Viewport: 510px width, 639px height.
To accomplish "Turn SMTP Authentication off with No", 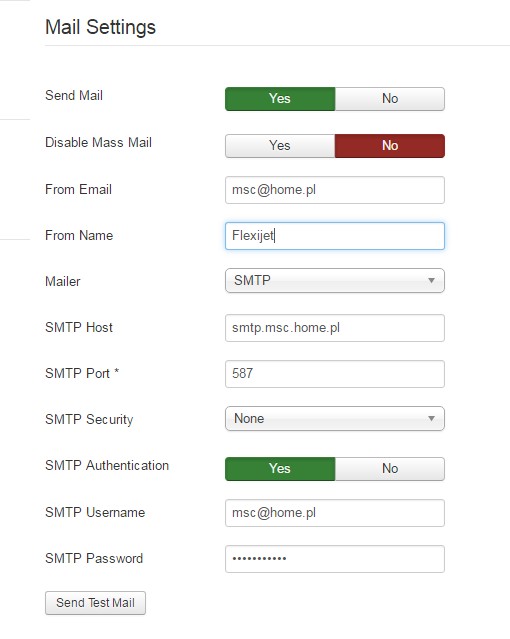I will pyautogui.click(x=390, y=469).
